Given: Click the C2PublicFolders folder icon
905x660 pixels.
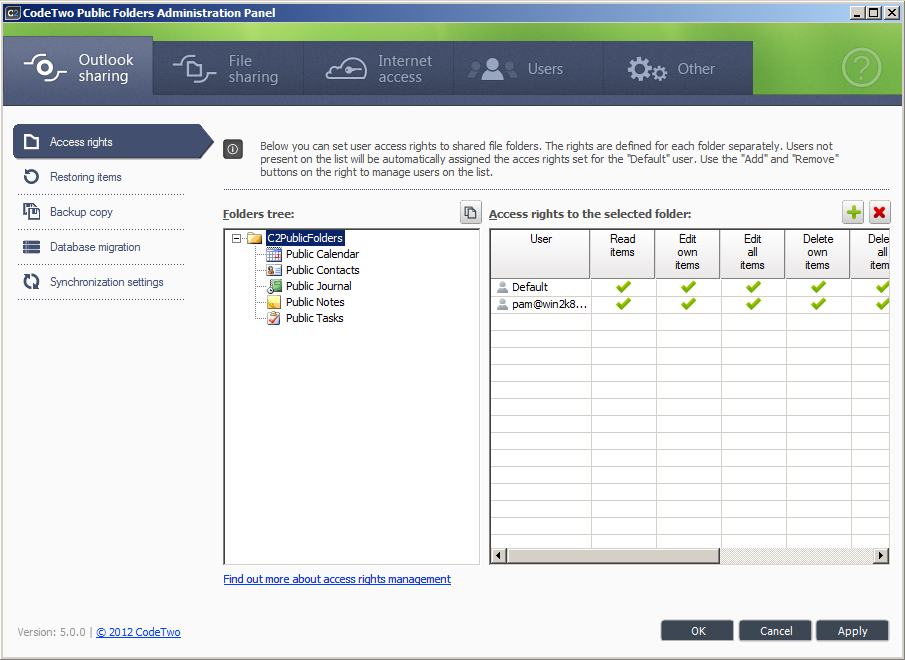Looking at the screenshot, I should [255, 238].
